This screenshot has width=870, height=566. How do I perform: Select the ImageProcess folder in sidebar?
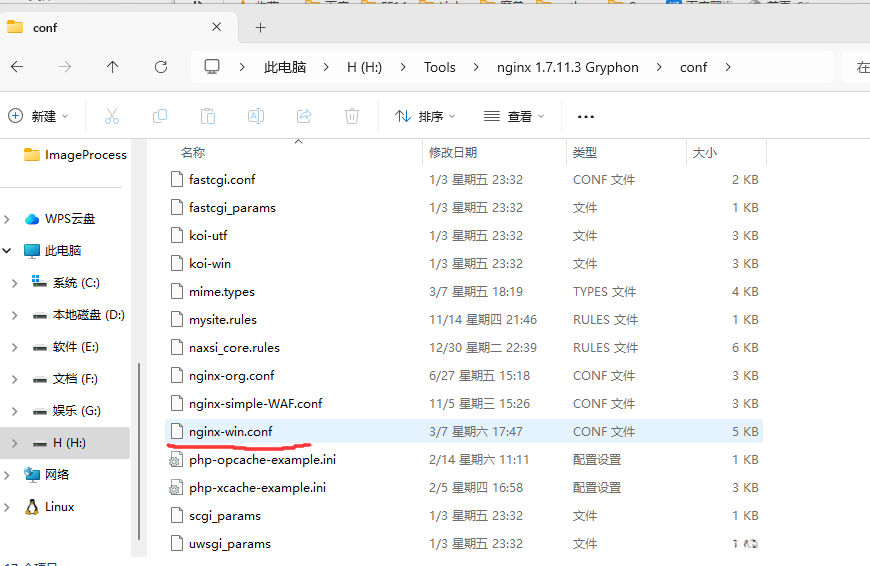(75, 155)
